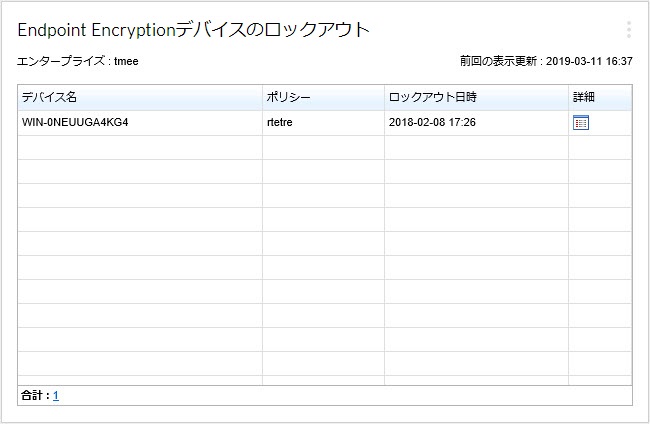Click divider between デバイス名 and ポリシー headers
Viewport: 650px width, 424px height.
[262, 98]
